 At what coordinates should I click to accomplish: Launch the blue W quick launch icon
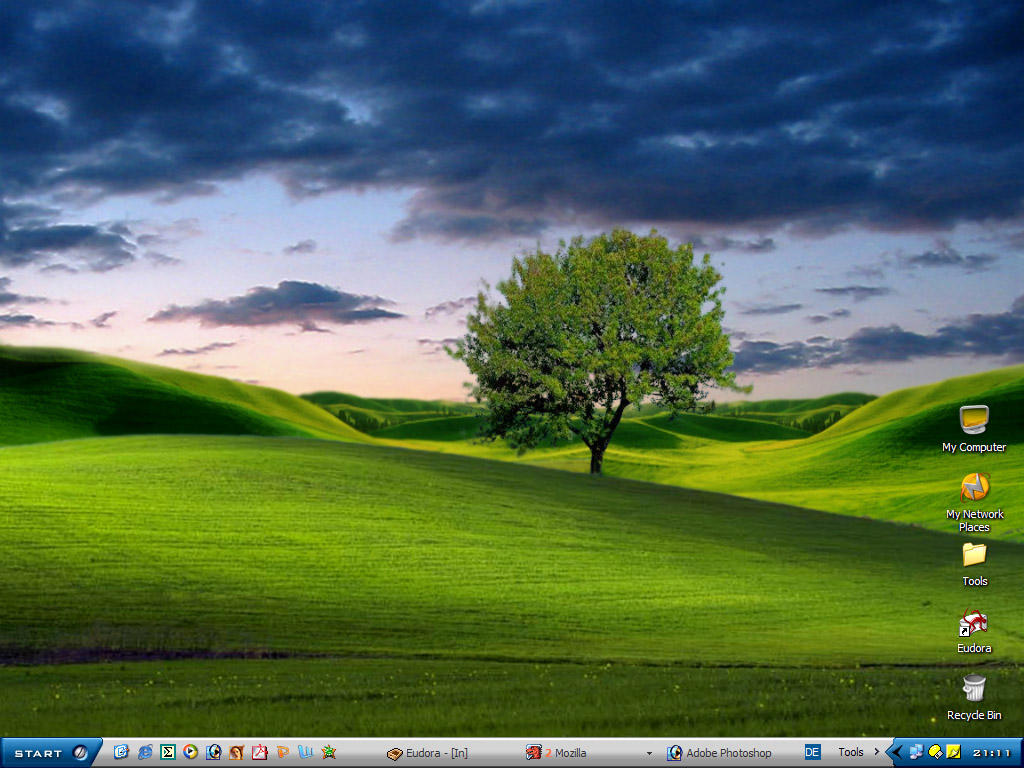(306, 752)
